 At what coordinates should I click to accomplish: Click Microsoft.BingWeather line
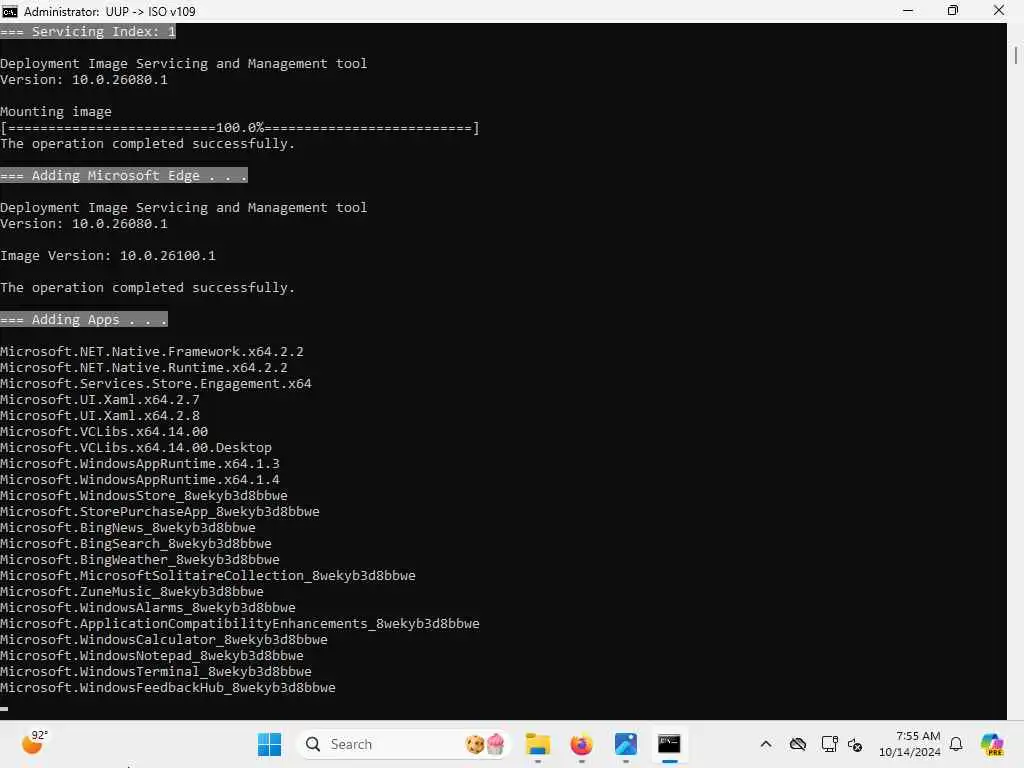(140, 559)
